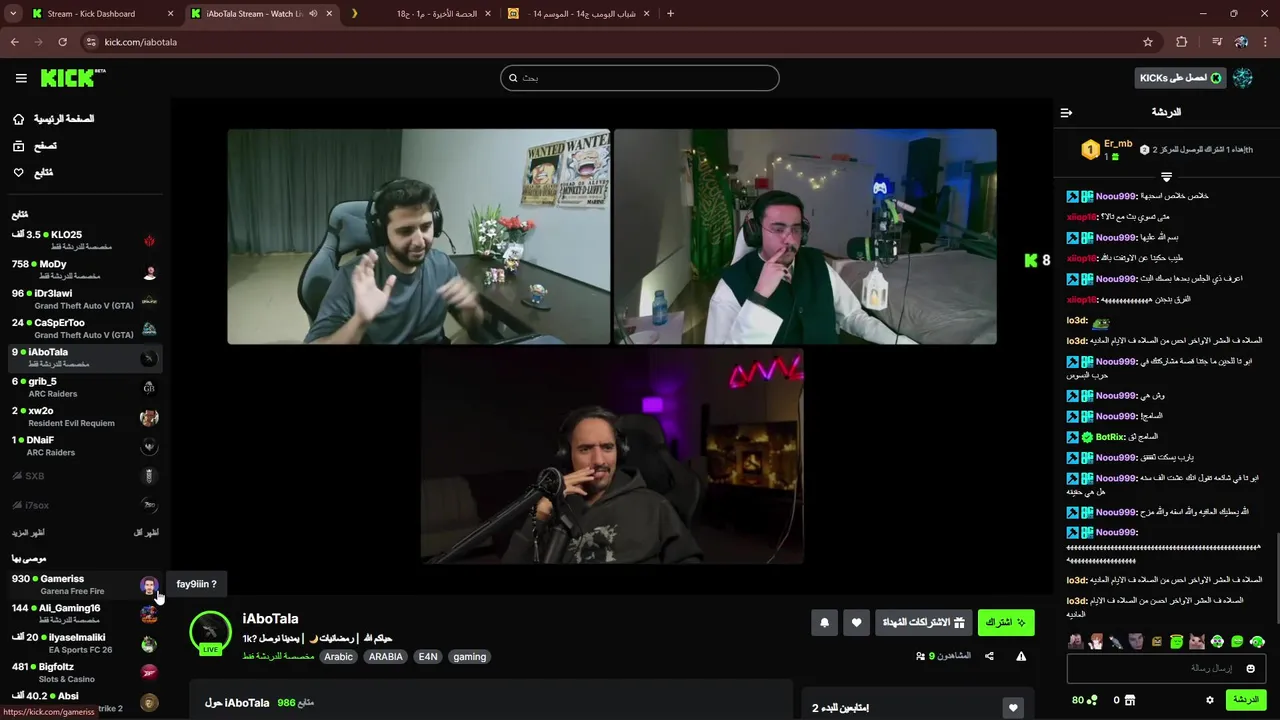1280x720 pixels.
Task: Click the E4N tag
Action: point(428,657)
